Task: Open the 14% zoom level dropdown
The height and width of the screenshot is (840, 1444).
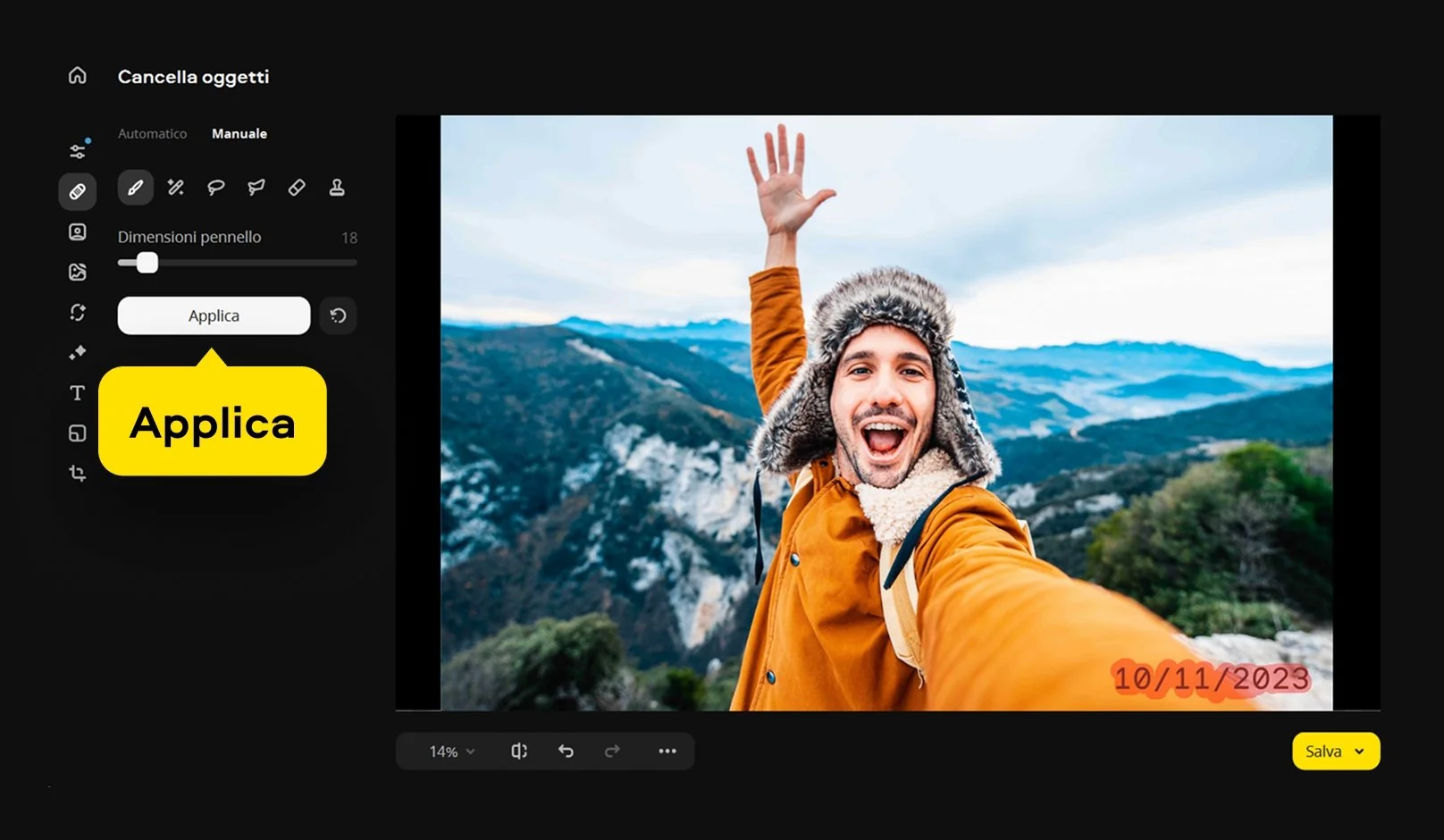Action: coord(452,752)
